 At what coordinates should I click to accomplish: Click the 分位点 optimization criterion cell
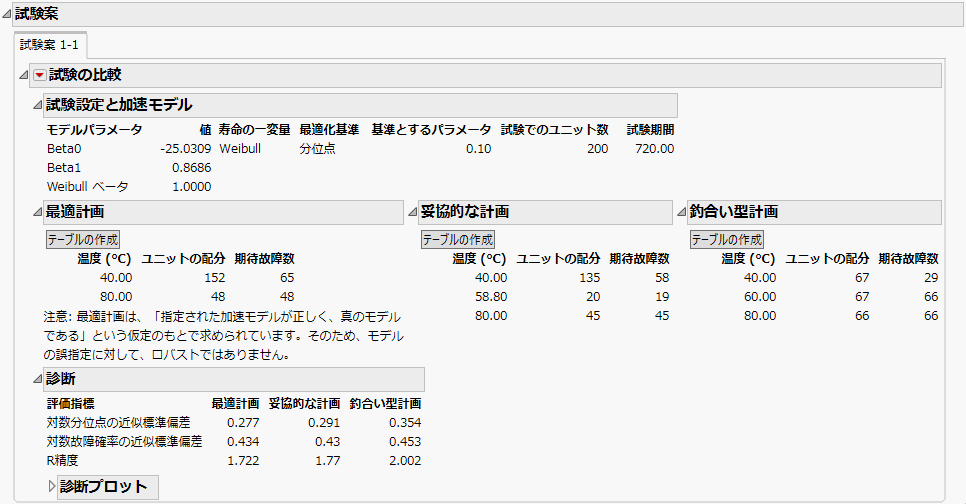point(317,149)
